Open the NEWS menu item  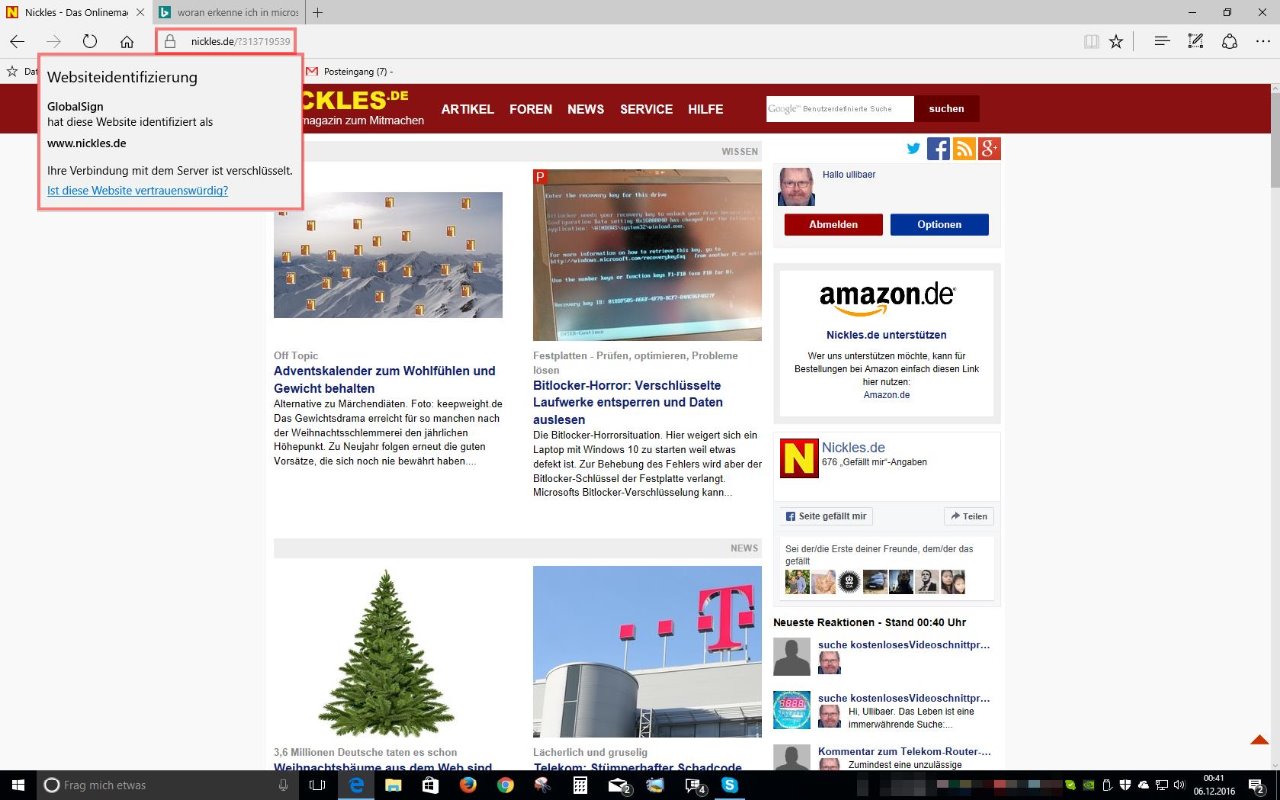tap(586, 109)
